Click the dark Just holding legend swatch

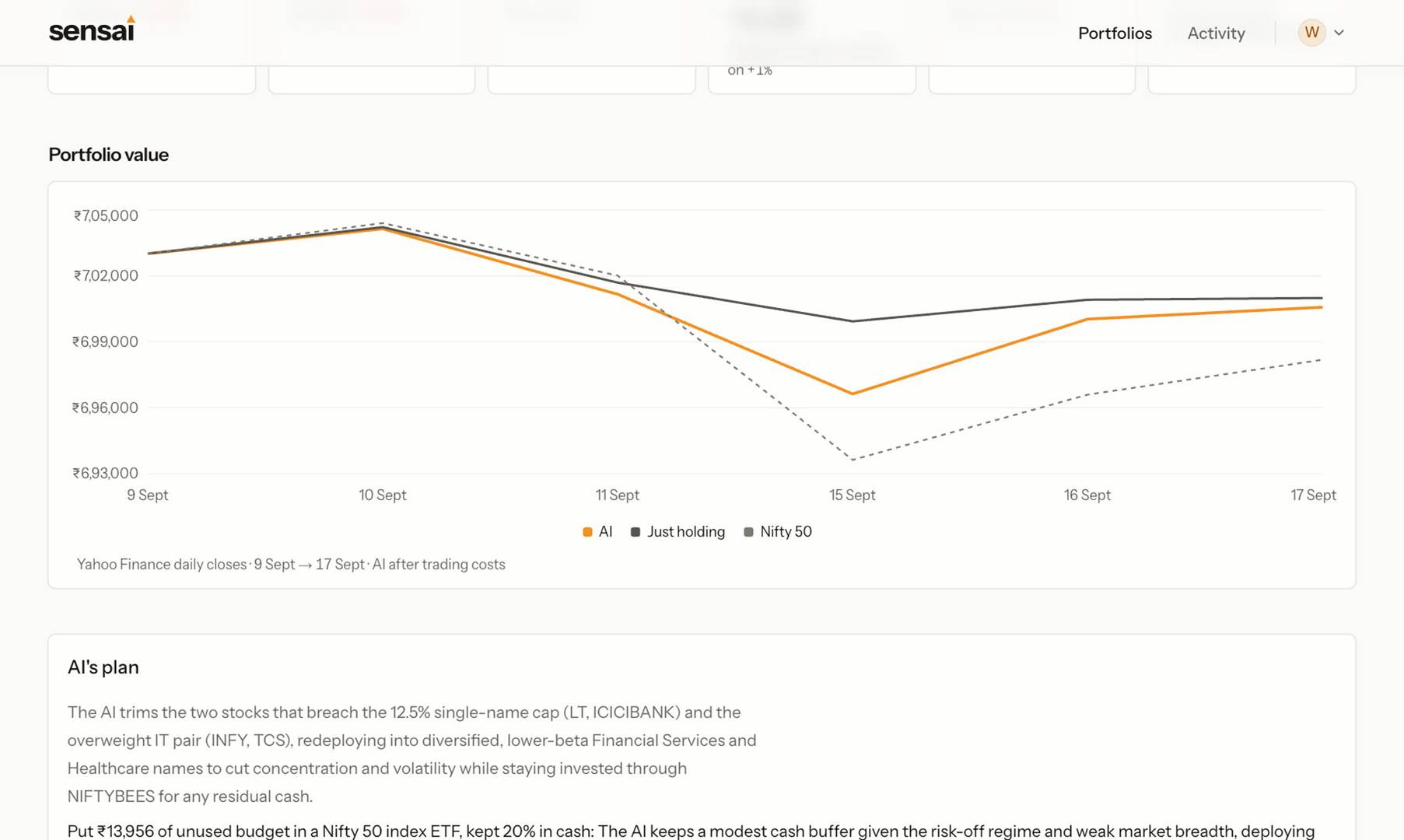(635, 532)
